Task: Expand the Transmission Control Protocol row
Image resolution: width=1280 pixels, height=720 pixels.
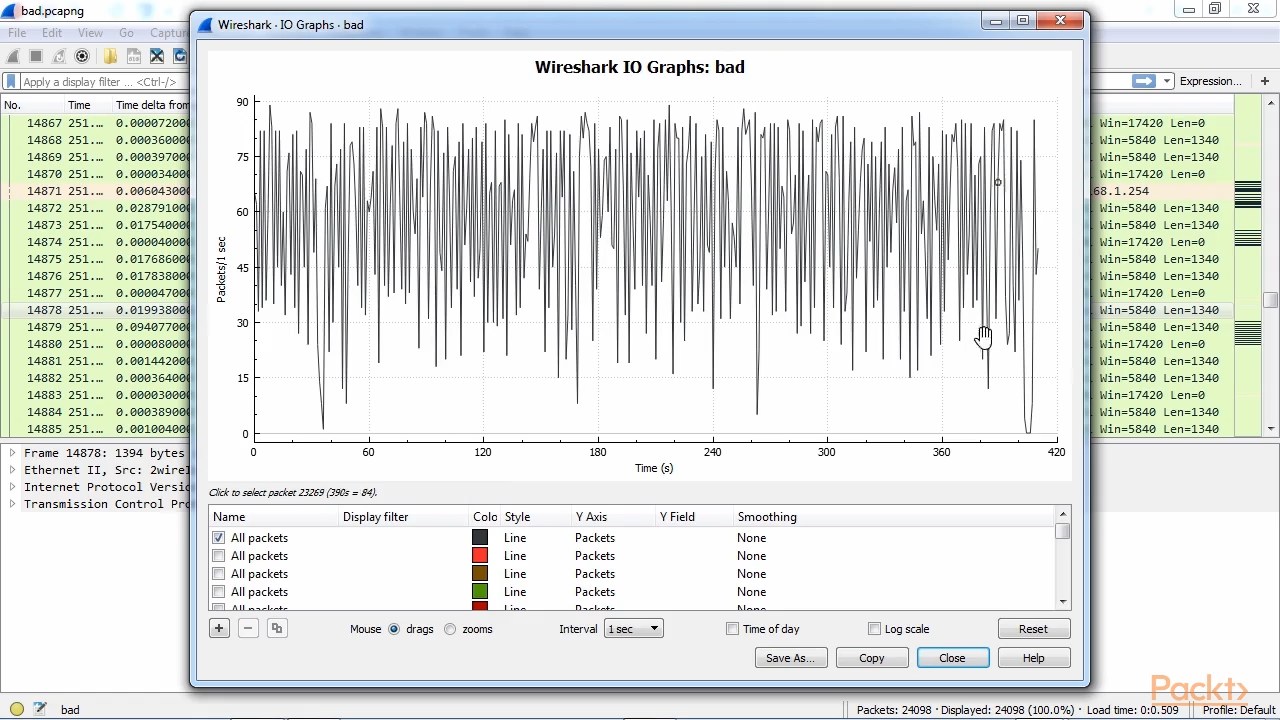Action: (x=12, y=504)
